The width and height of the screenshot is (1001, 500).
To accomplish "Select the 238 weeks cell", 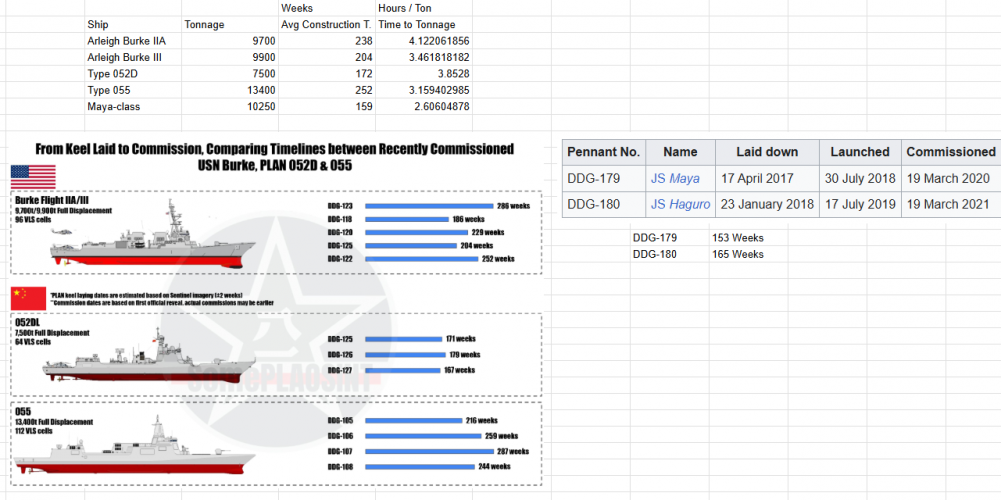I will point(327,41).
